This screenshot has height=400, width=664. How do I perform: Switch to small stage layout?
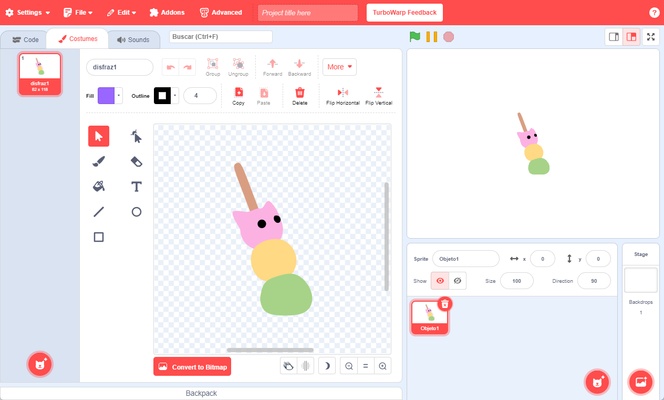click(614, 37)
